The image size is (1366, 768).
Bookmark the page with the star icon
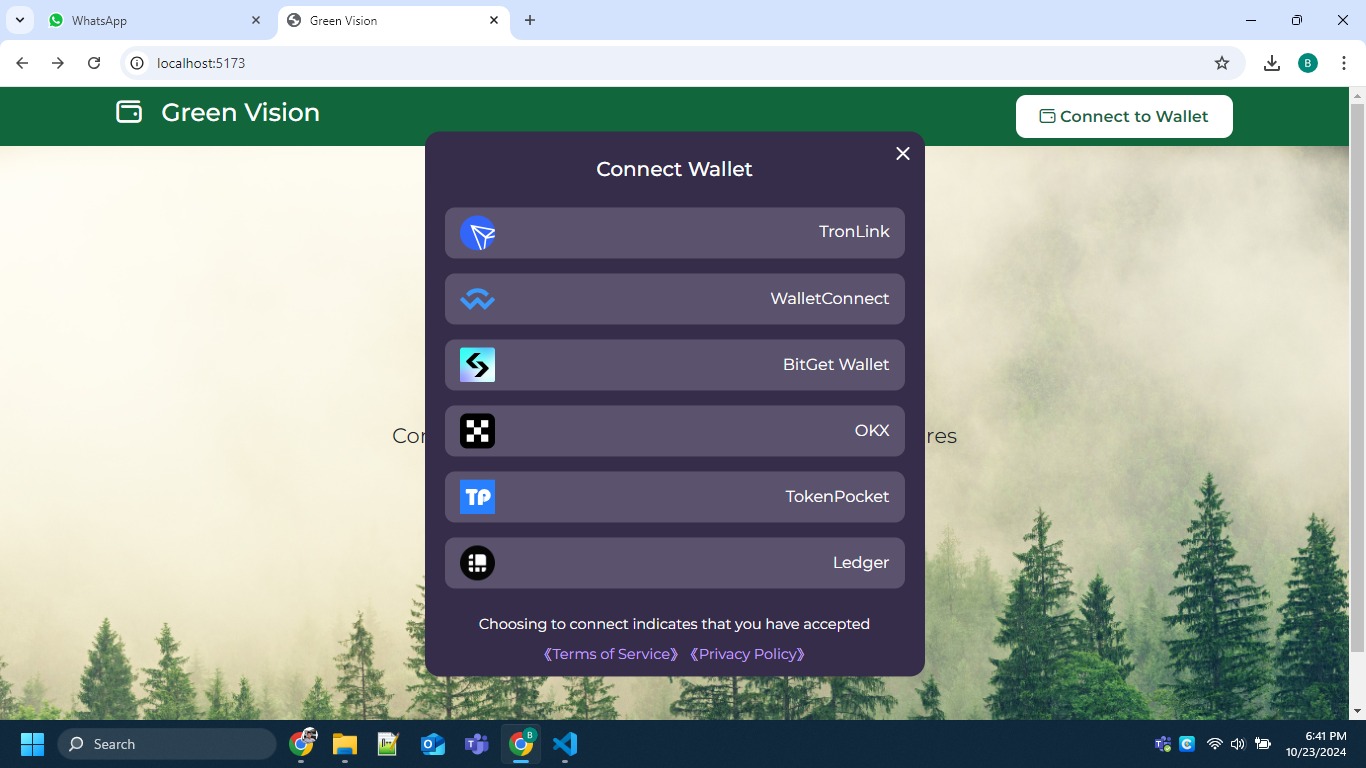[1221, 62]
